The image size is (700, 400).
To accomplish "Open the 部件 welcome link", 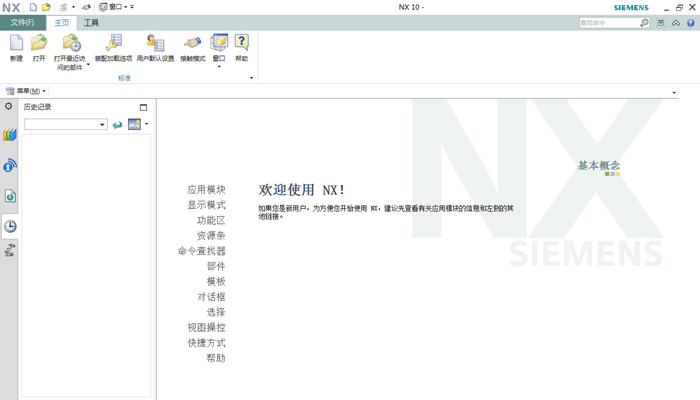I will tap(216, 267).
